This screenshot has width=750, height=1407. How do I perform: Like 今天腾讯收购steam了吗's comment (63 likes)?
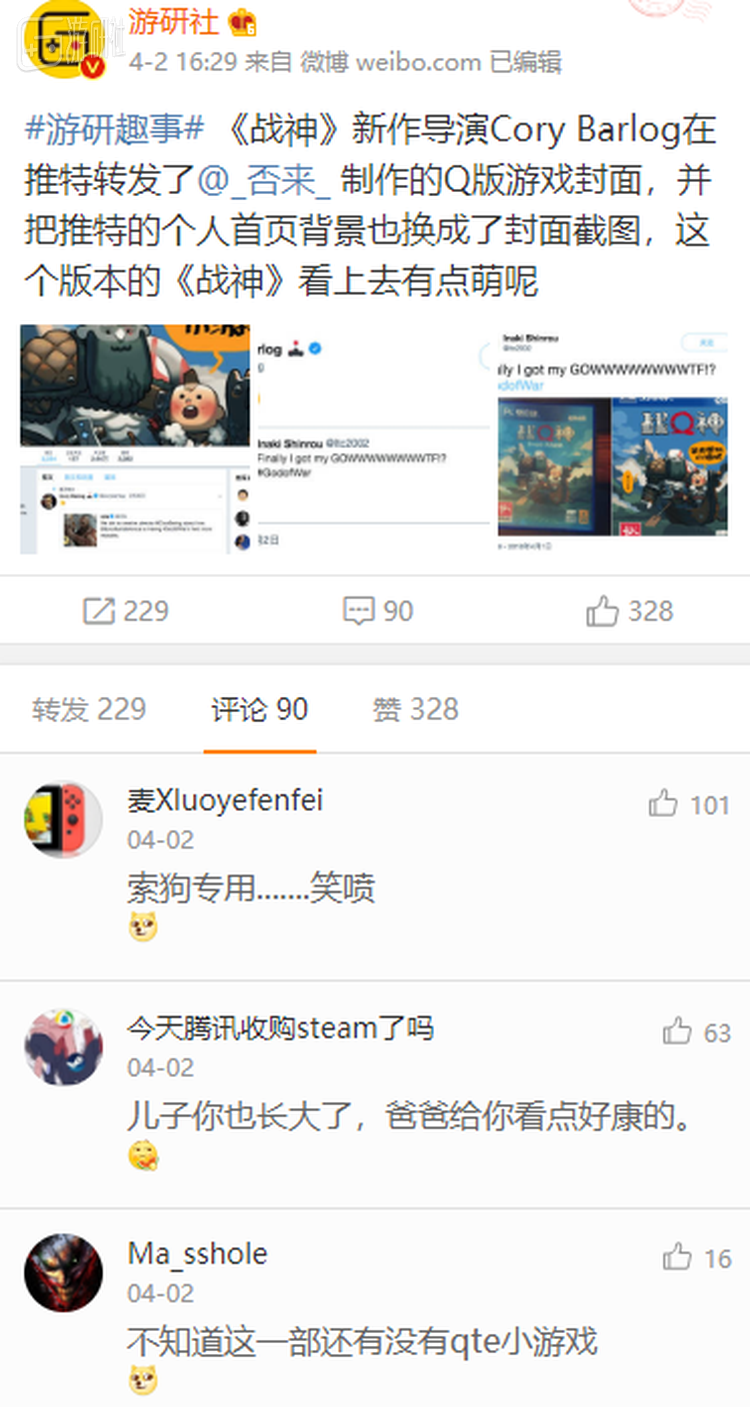[677, 1031]
